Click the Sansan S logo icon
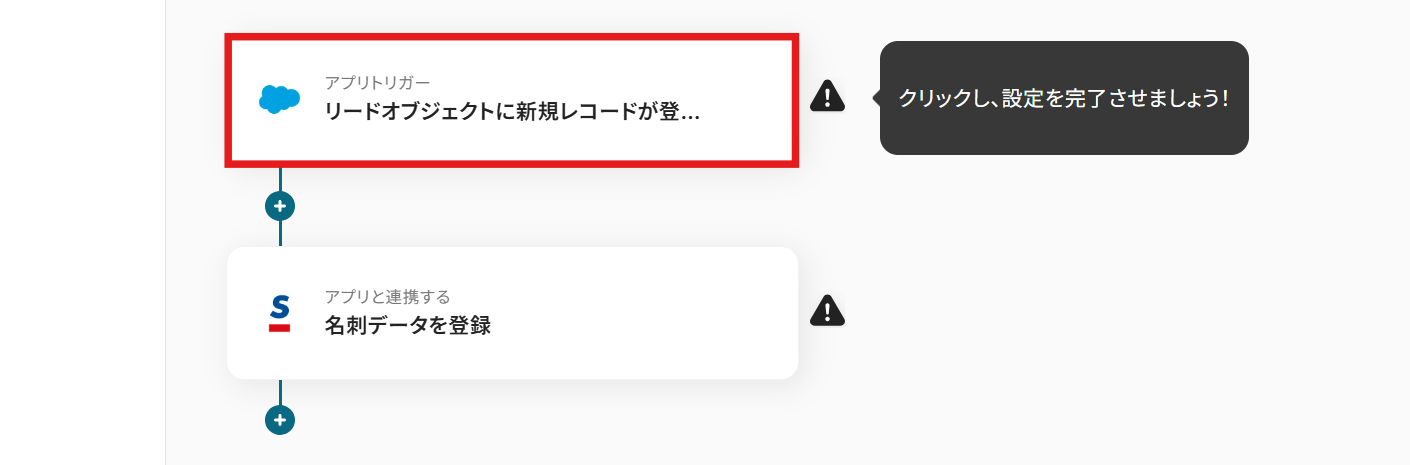1410x465 pixels. [x=280, y=313]
